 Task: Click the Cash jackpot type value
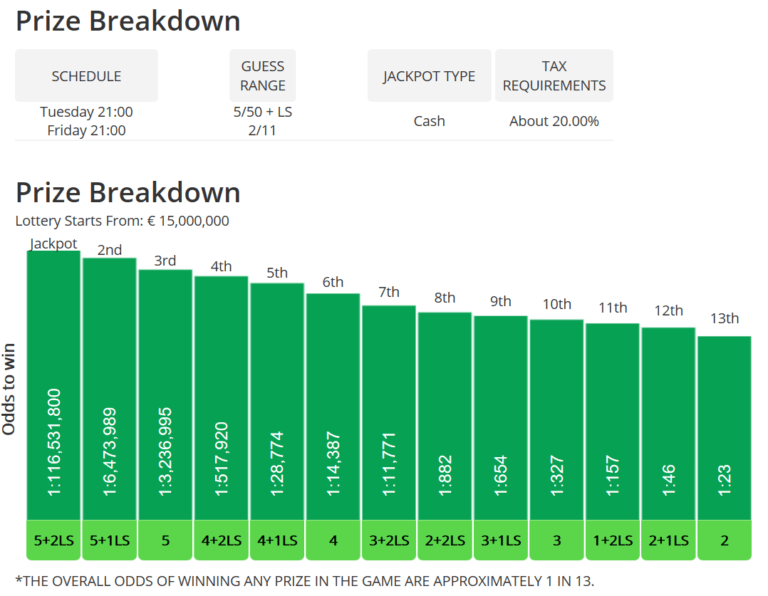[x=429, y=121]
